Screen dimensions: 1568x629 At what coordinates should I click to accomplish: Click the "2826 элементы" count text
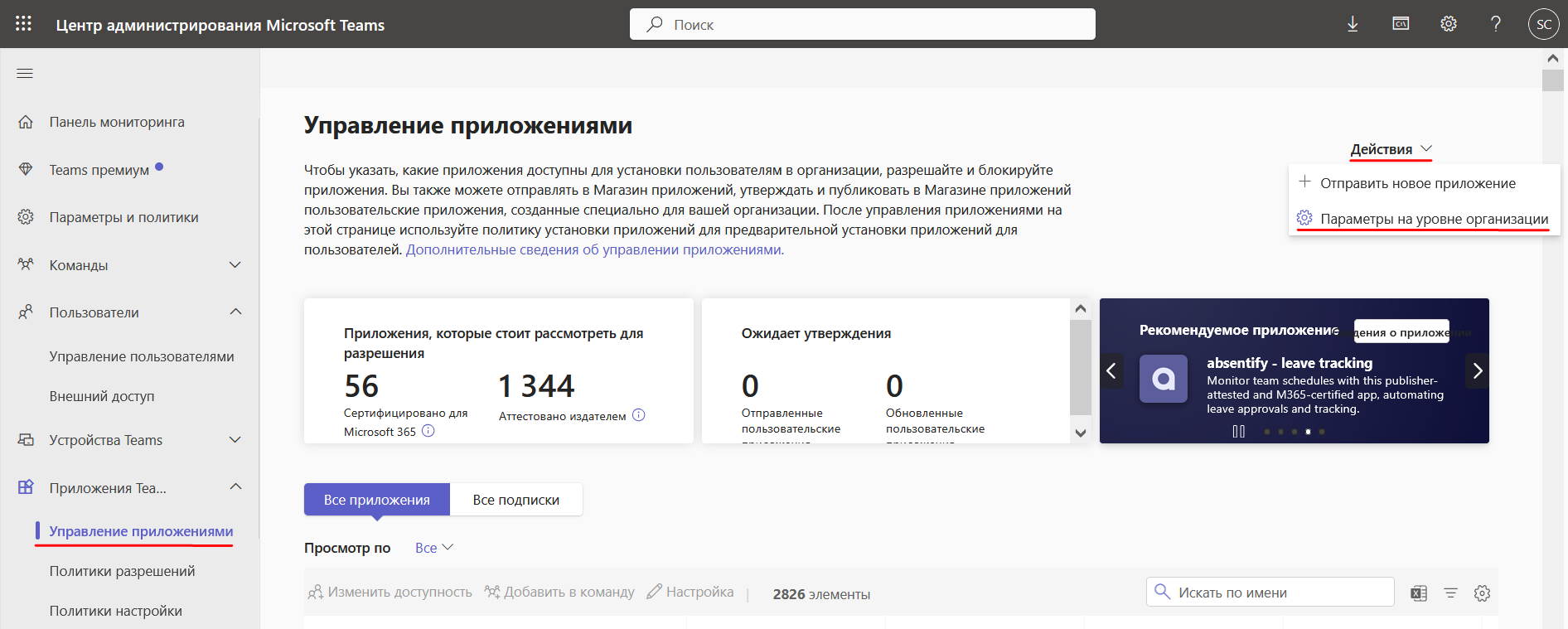point(821,594)
